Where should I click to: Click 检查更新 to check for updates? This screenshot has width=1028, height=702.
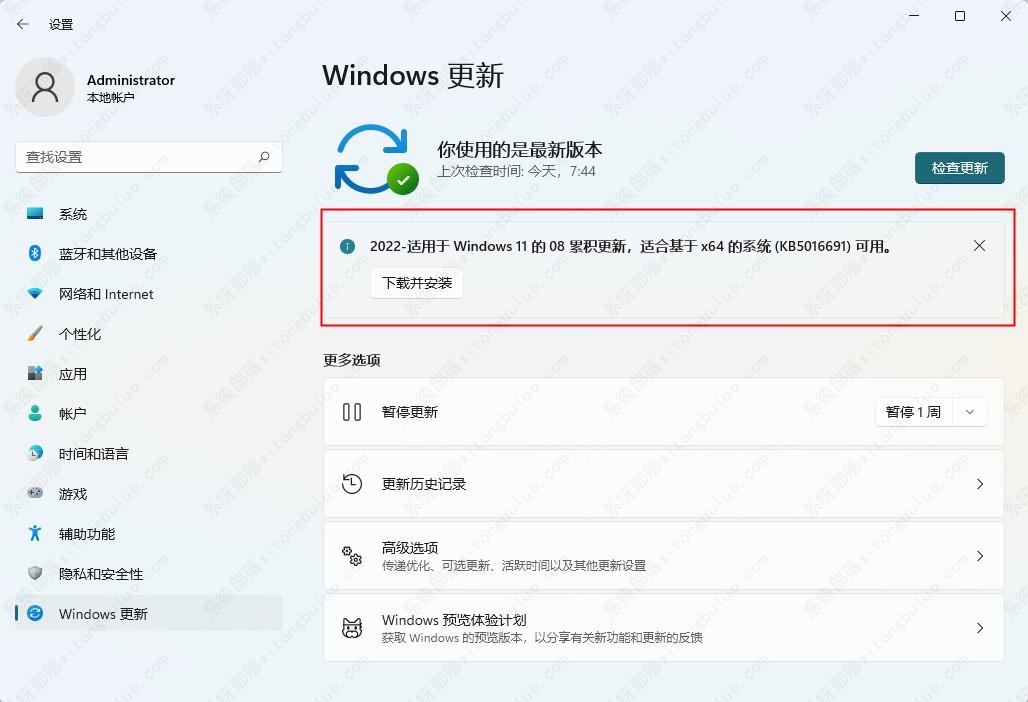[959, 168]
